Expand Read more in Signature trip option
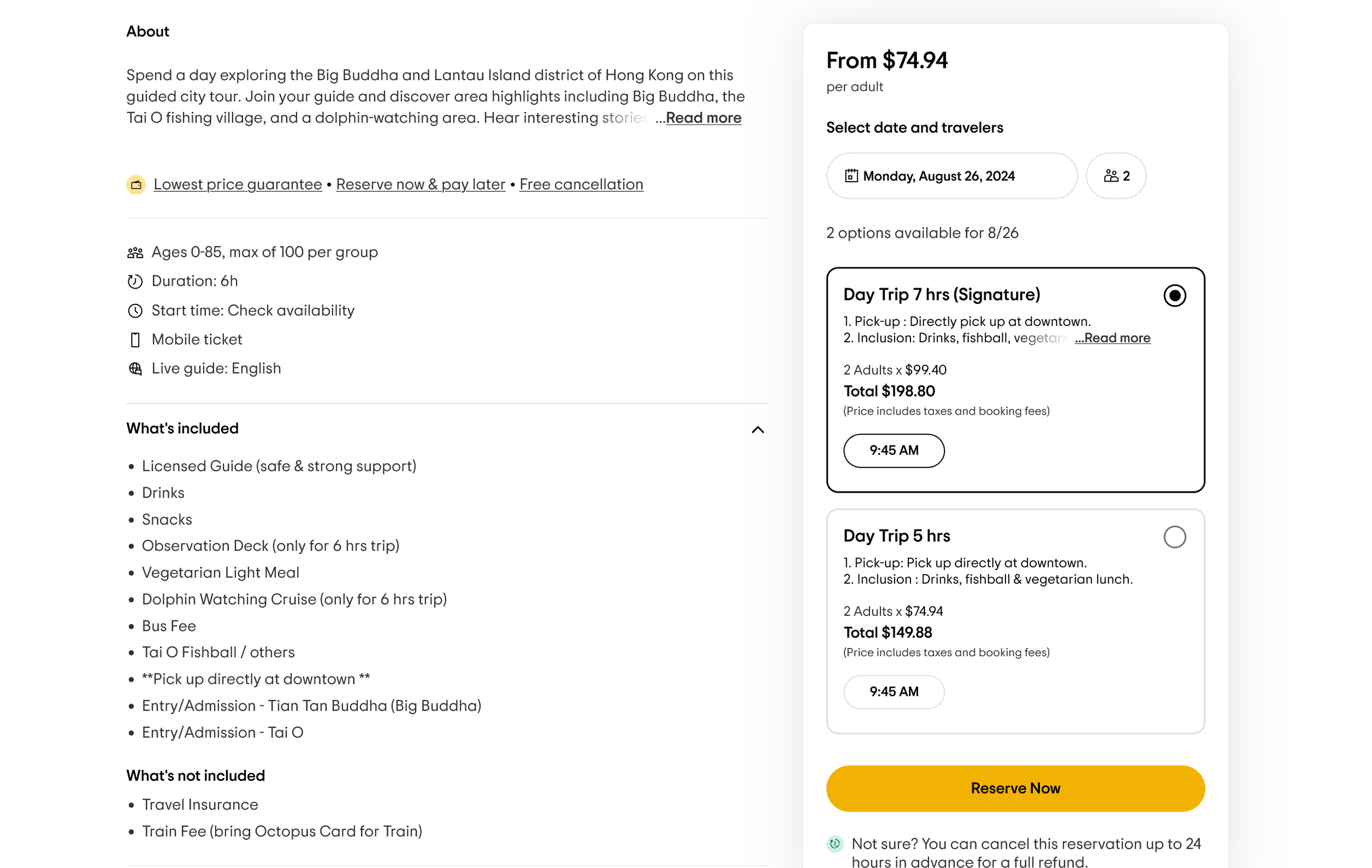This screenshot has height=868, width=1372. pos(1112,338)
